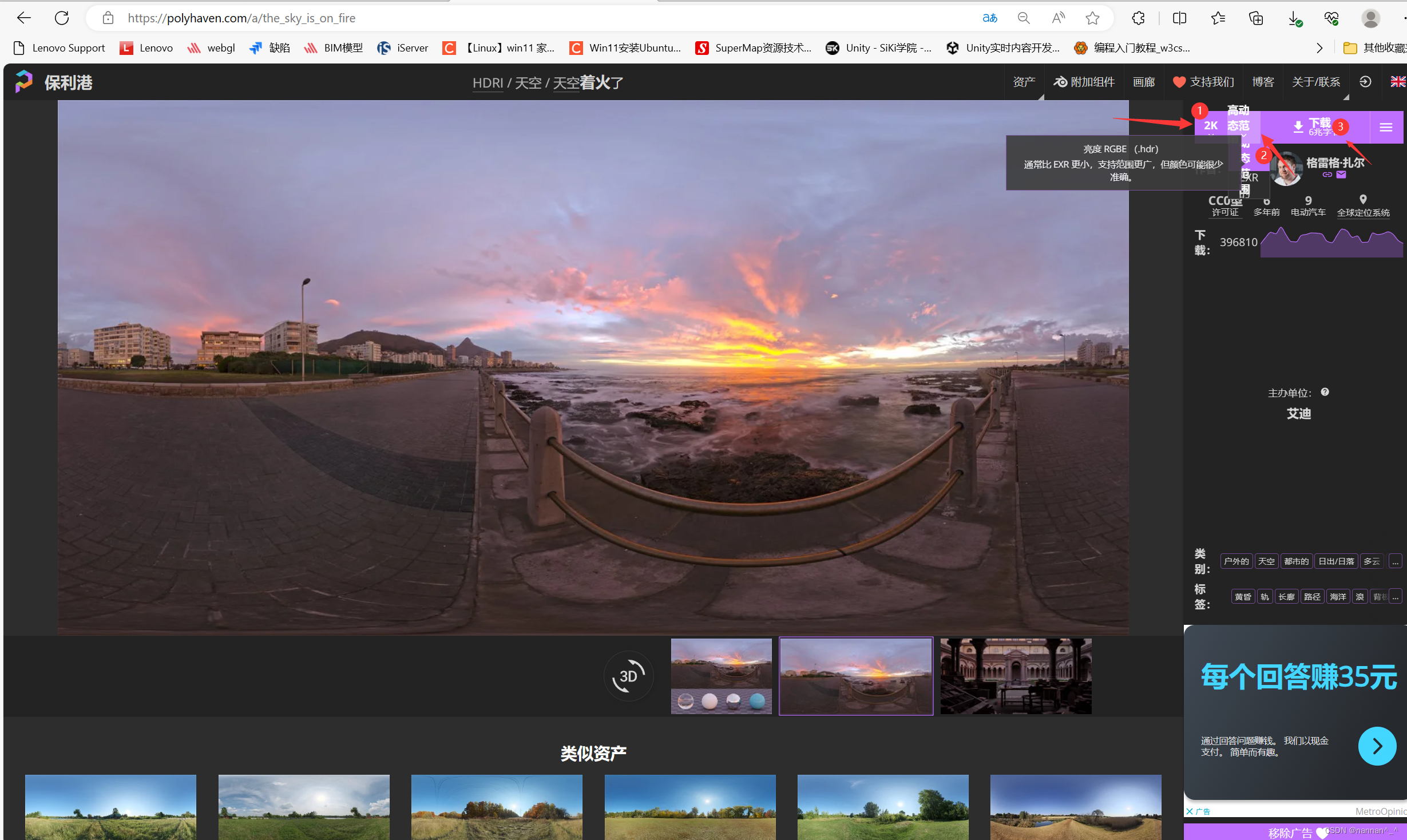Screen dimensions: 1407x840
Task: Click the author's link chain icon
Action: (1327, 175)
